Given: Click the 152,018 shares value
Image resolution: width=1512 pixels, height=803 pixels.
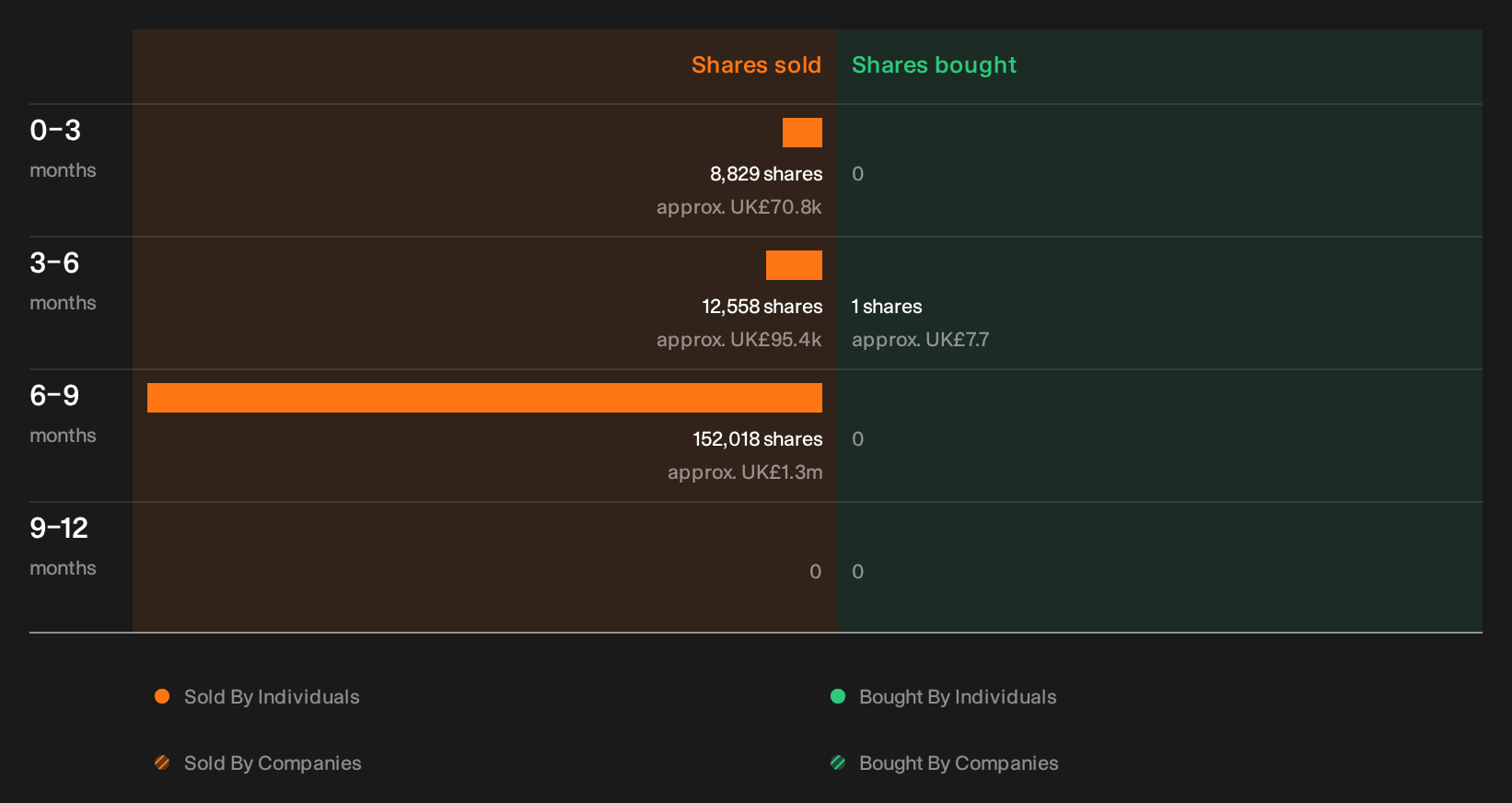Looking at the screenshot, I should [x=758, y=439].
